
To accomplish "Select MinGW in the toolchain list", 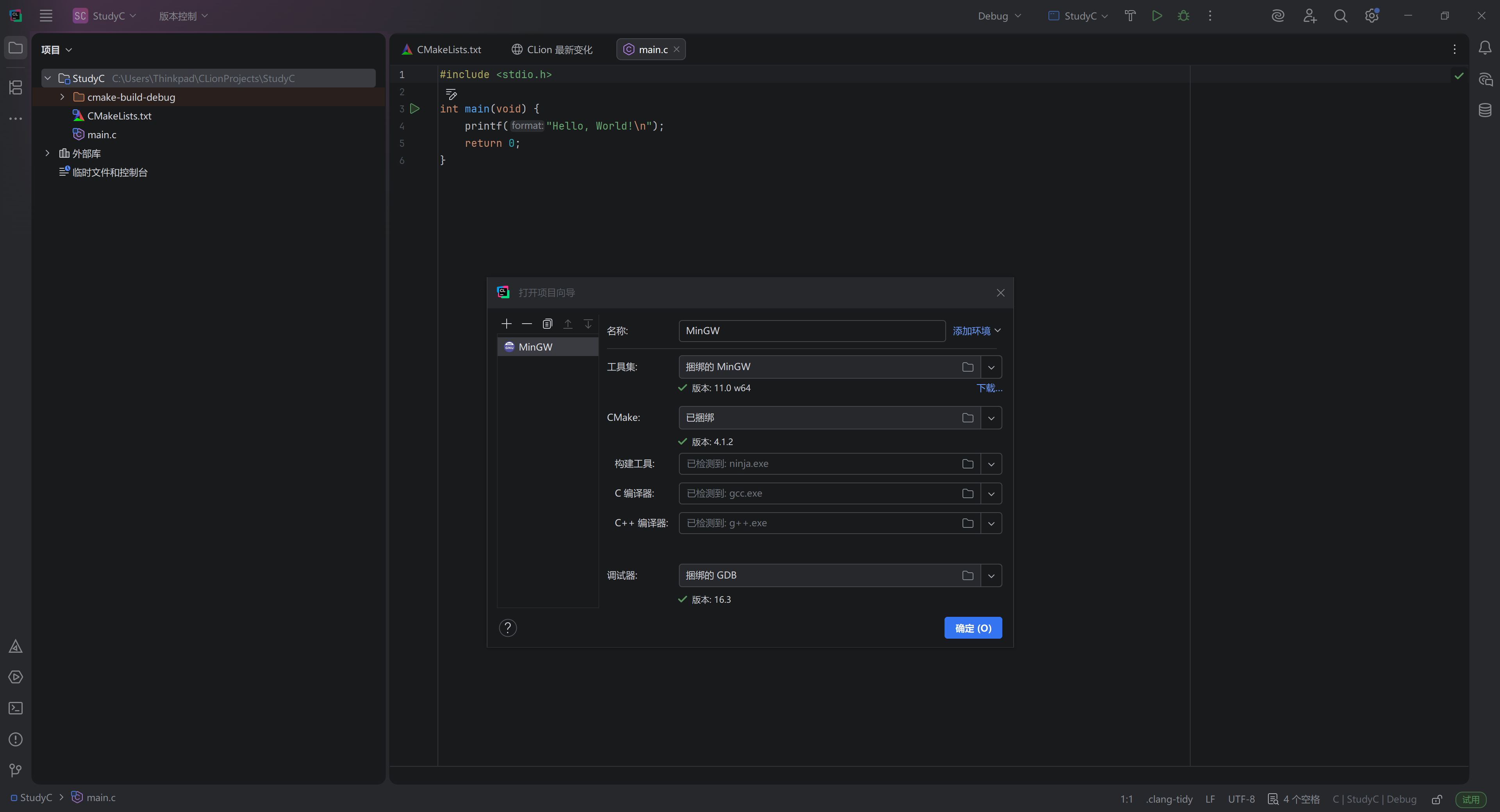I will 547,347.
